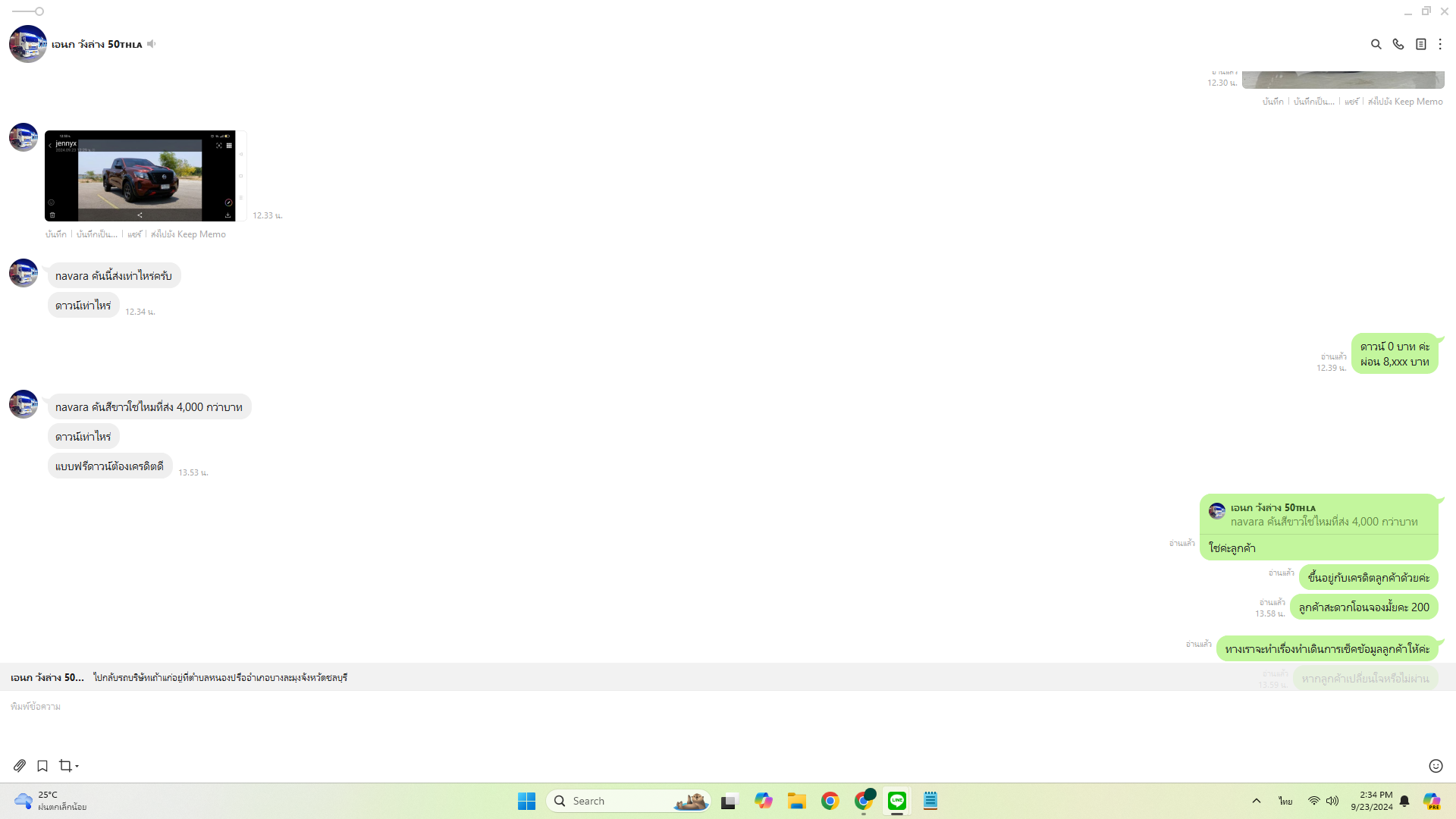Toggle muted speaker icon beside chat name
Image resolution: width=1456 pixels, height=819 pixels.
pyautogui.click(x=152, y=44)
